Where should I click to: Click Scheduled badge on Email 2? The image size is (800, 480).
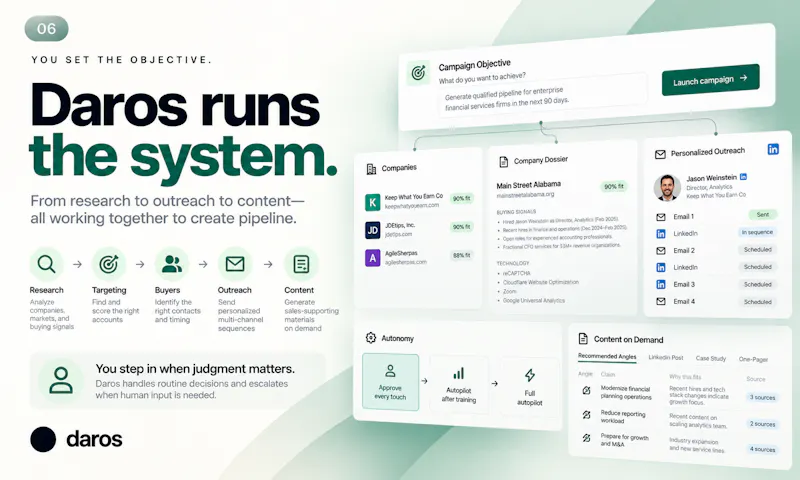(x=757, y=249)
